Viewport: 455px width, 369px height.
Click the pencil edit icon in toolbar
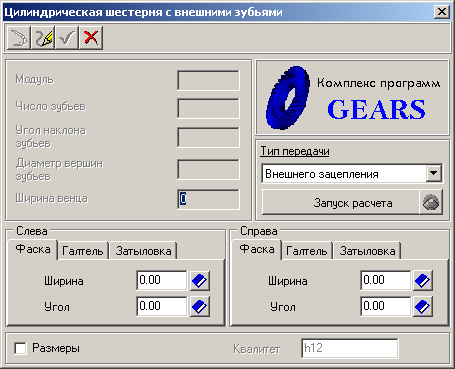[43, 38]
